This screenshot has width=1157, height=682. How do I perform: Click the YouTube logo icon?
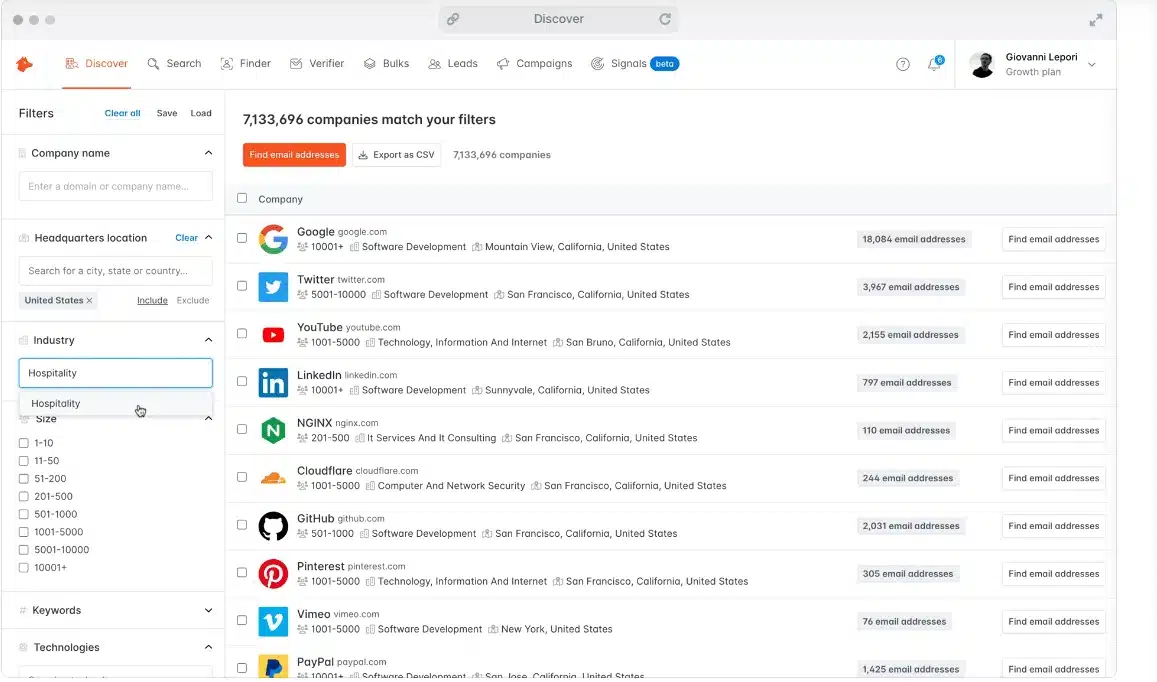coord(273,334)
